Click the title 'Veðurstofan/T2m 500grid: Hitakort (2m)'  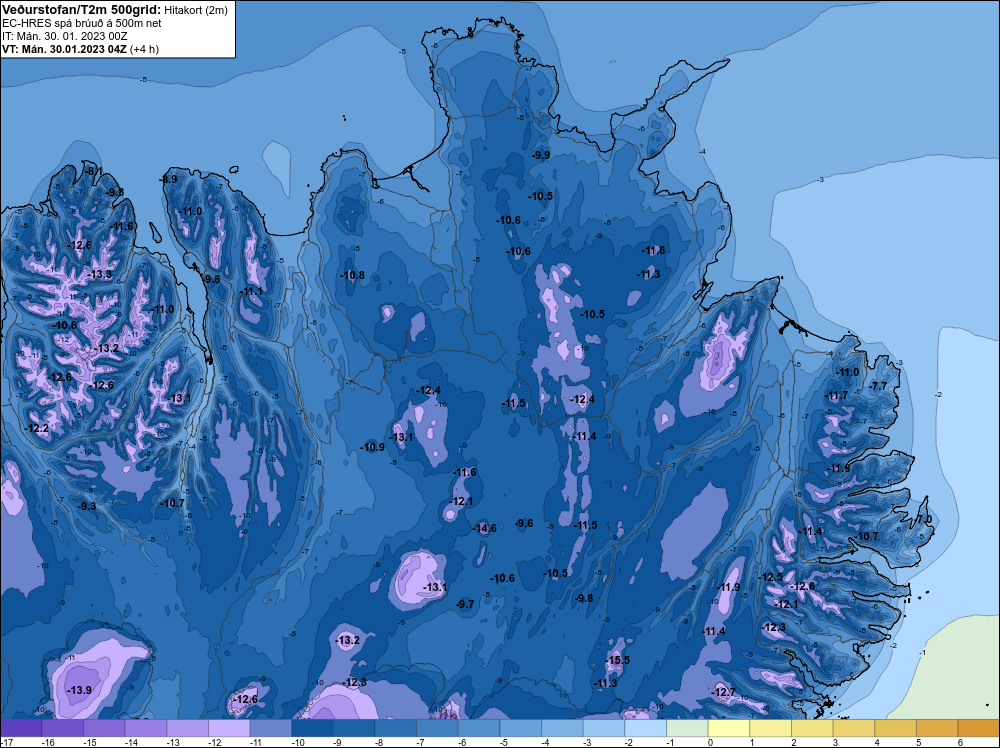(x=115, y=9)
